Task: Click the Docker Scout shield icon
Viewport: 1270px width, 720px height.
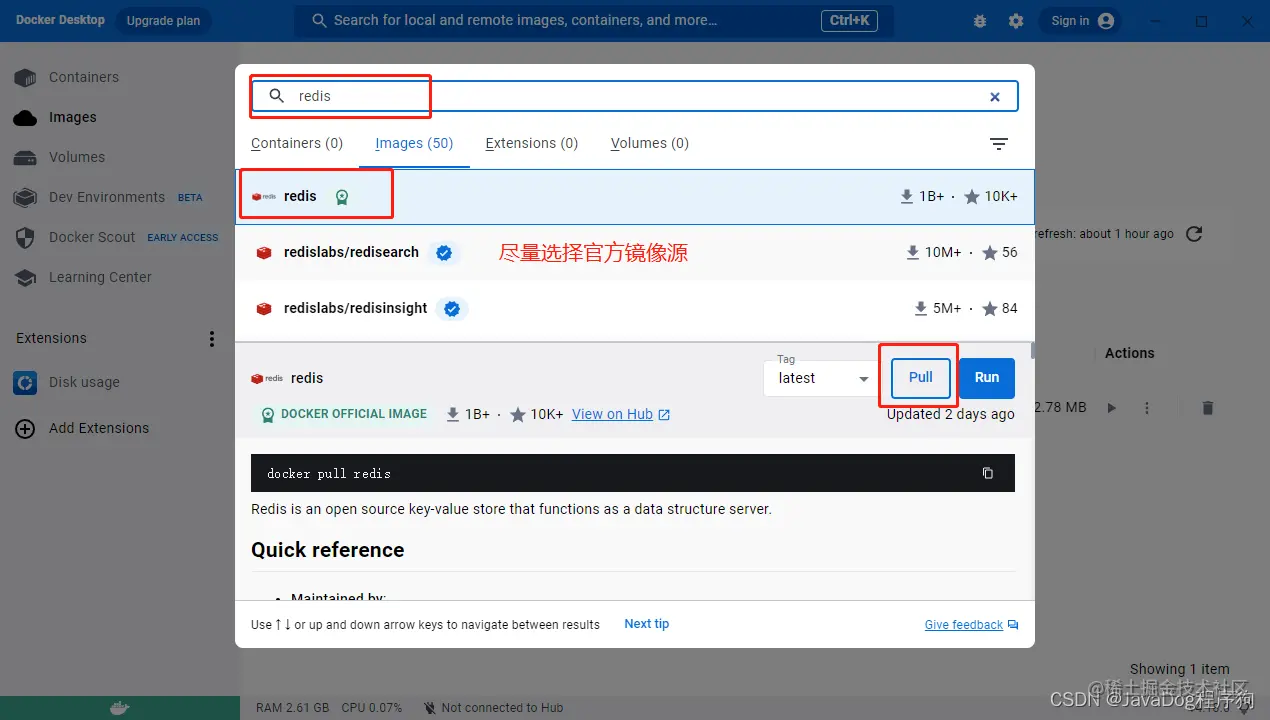Action: click(x=25, y=237)
